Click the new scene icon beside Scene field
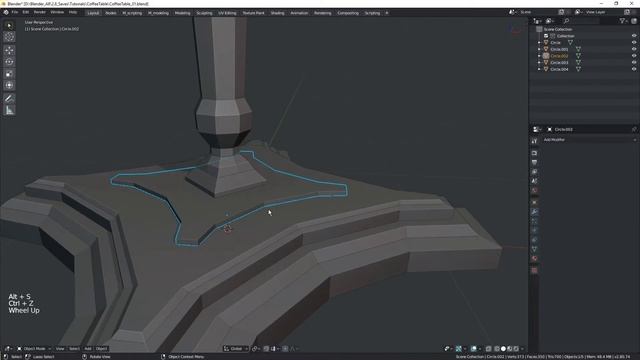 pos(561,12)
